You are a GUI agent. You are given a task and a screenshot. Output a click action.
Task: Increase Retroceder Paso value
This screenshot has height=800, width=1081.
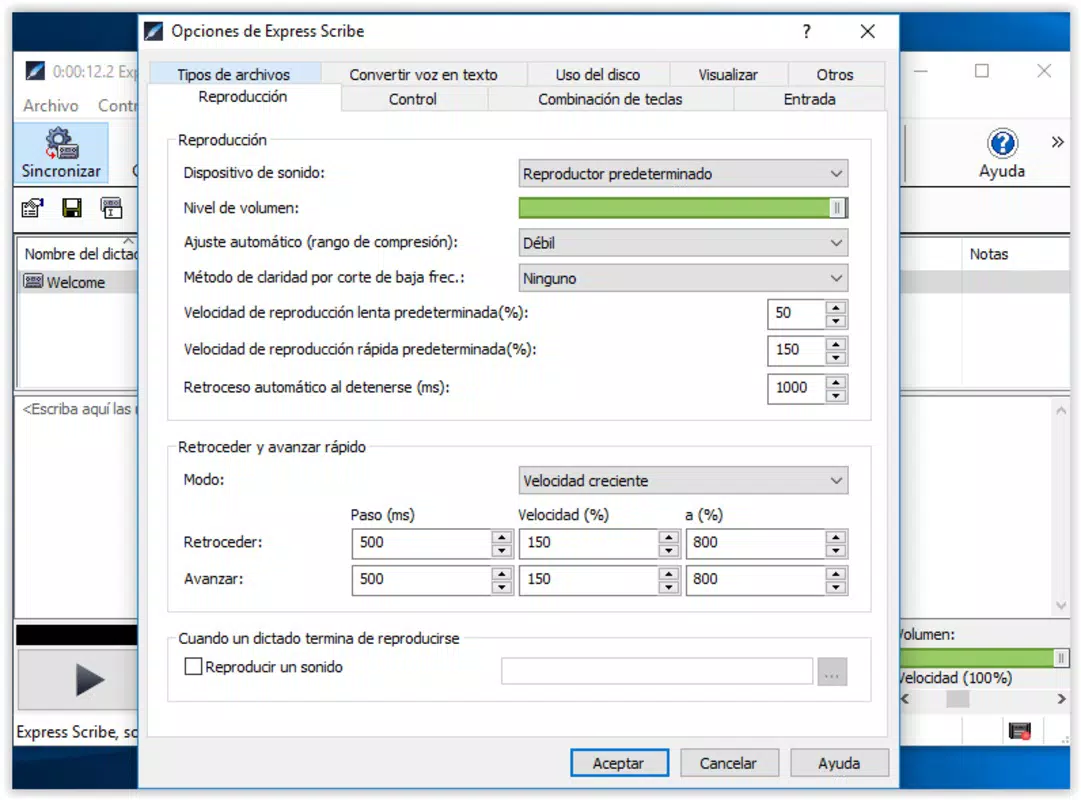click(x=502, y=537)
